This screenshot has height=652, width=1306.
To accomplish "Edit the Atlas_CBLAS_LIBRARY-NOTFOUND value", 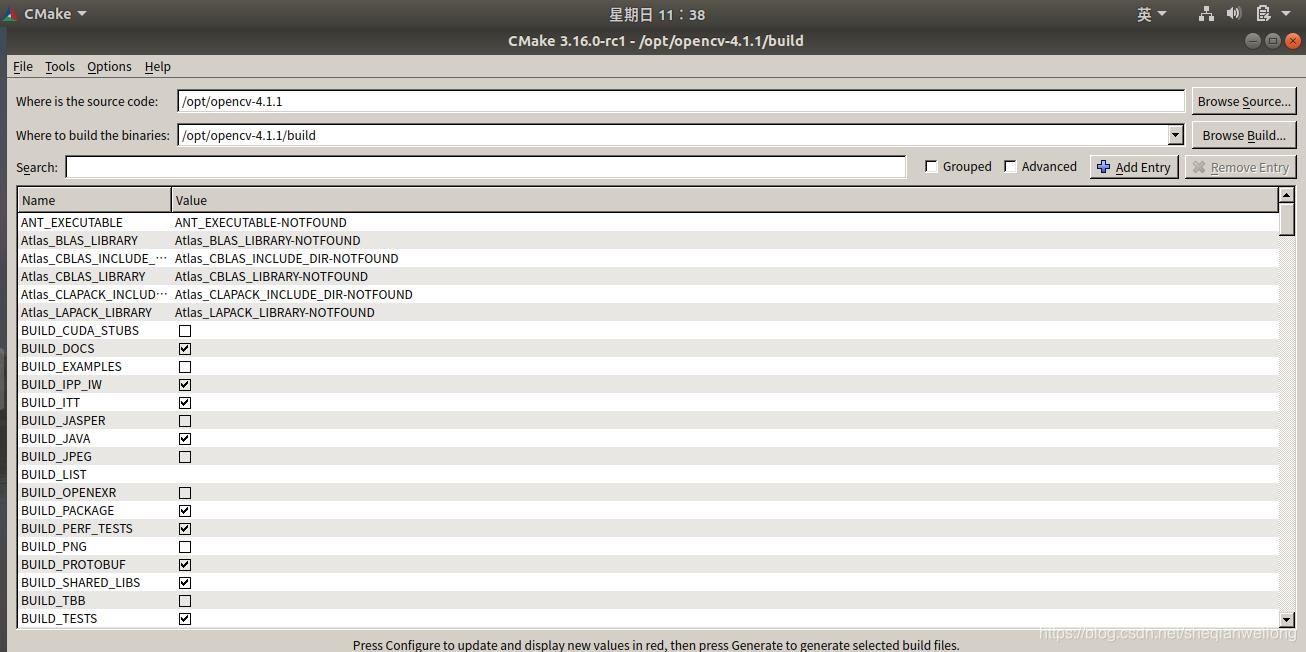I will (272, 277).
